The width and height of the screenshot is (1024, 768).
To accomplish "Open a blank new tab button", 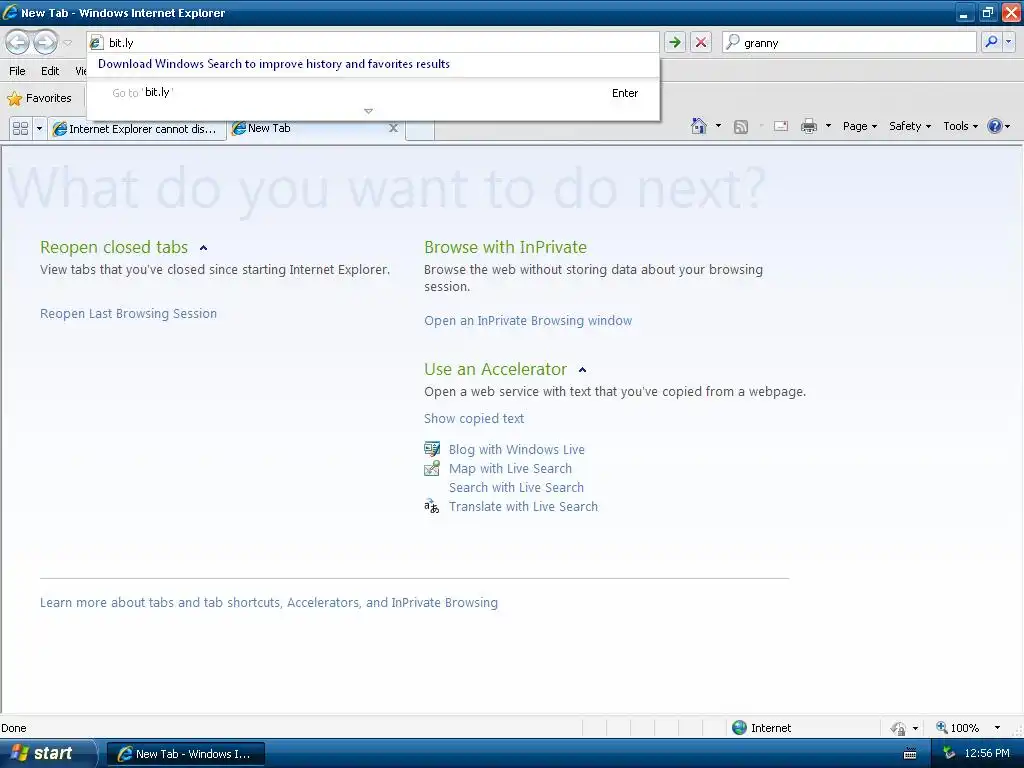I will pos(420,129).
